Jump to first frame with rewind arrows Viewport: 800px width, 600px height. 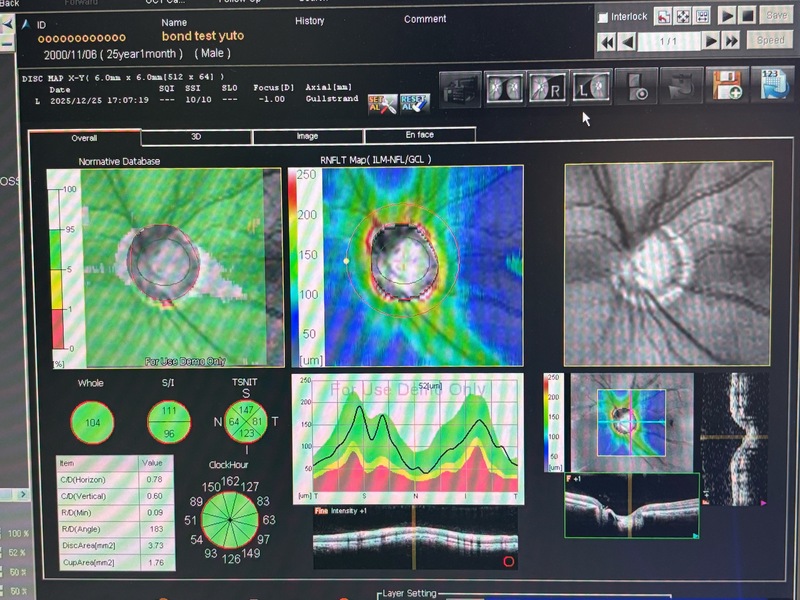pyautogui.click(x=606, y=41)
